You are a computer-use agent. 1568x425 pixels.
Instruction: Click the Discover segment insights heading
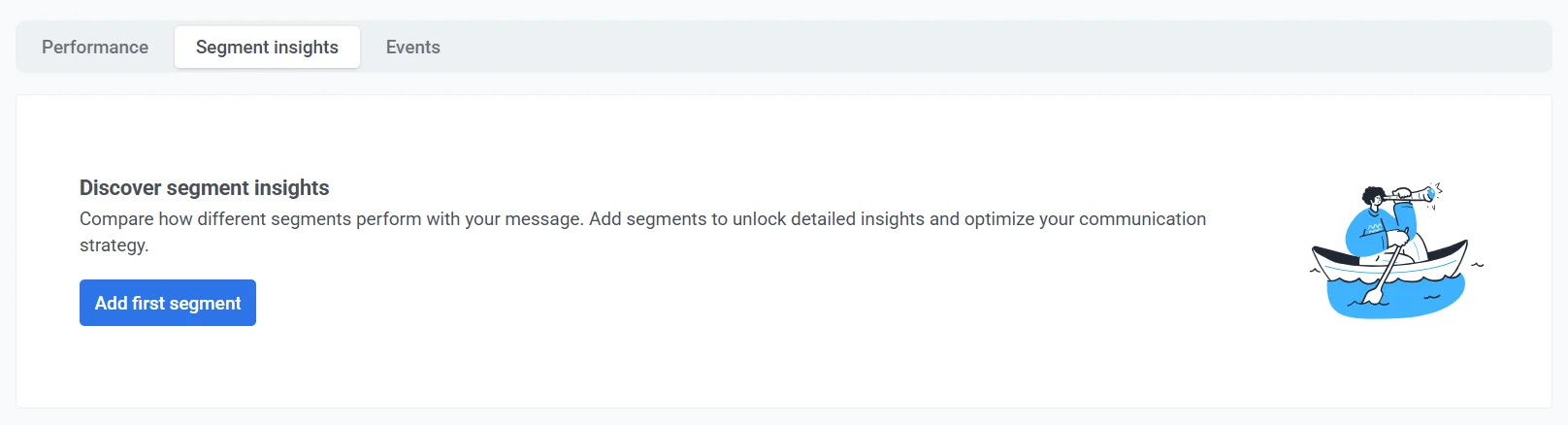[205, 187]
